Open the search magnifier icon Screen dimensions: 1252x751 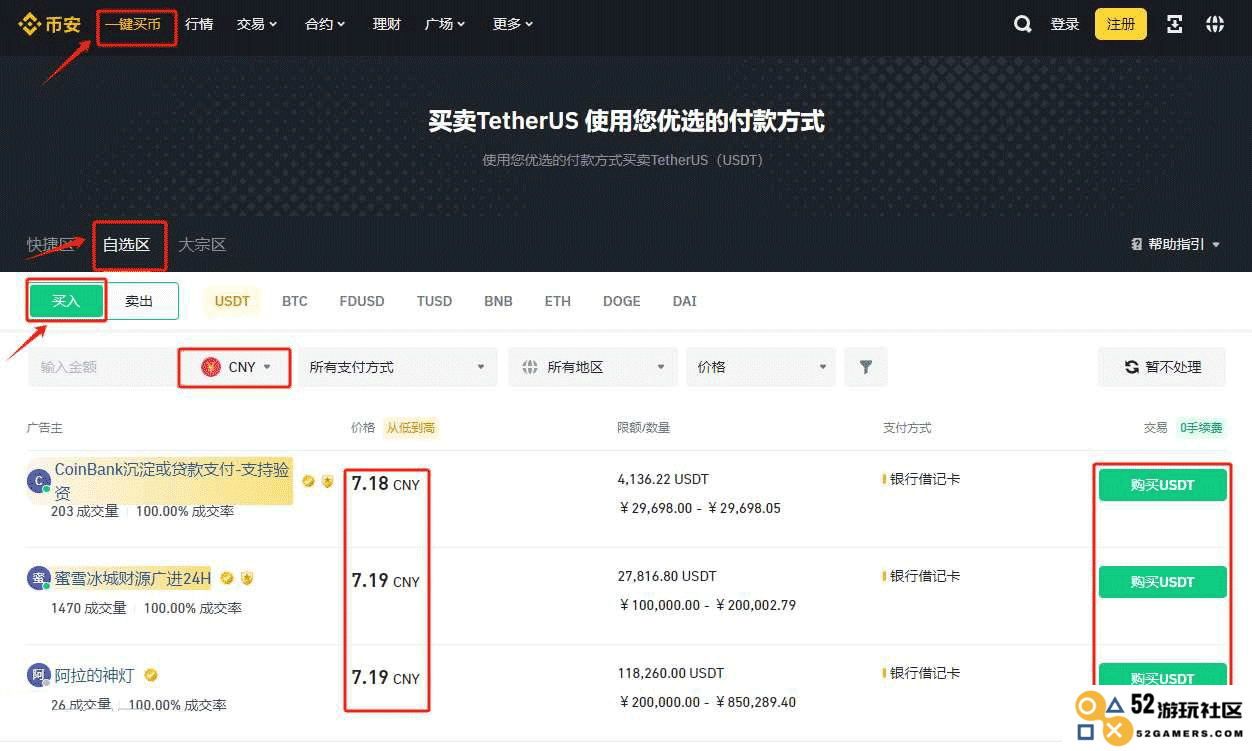1022,24
